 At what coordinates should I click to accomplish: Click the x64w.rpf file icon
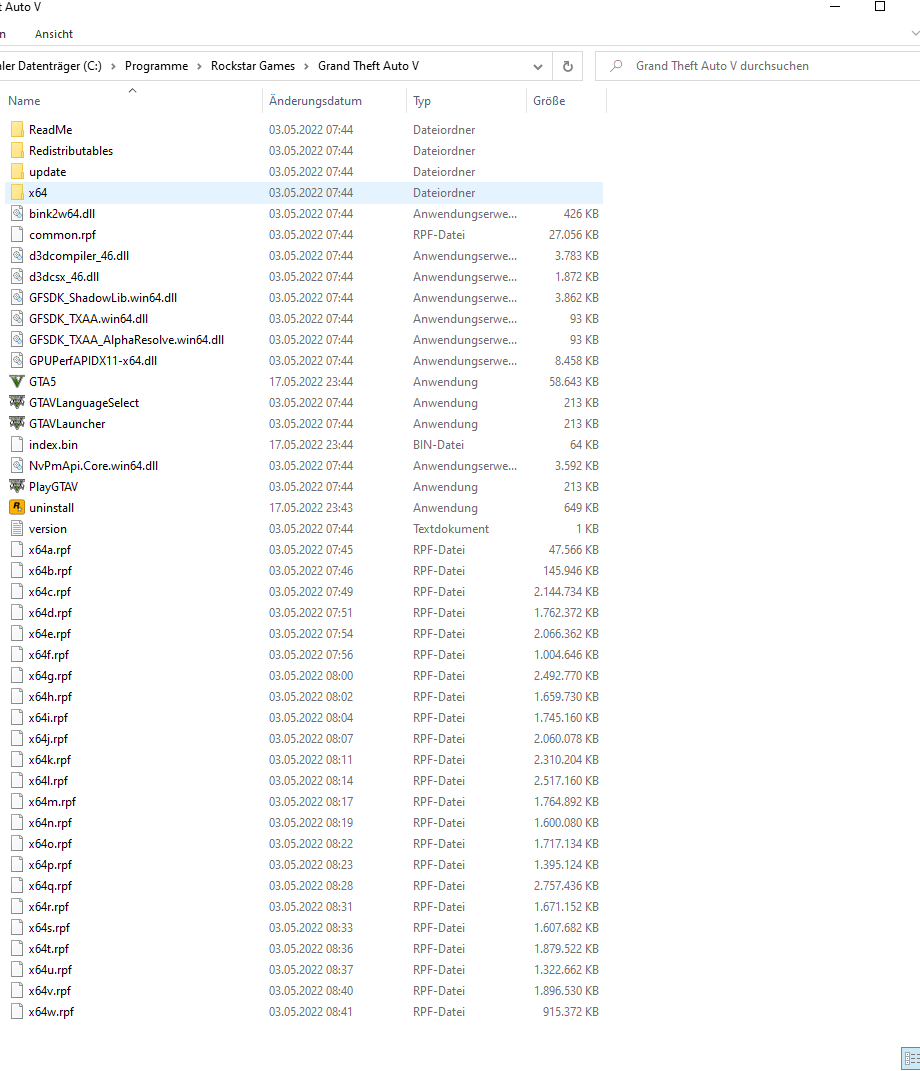pos(17,1012)
